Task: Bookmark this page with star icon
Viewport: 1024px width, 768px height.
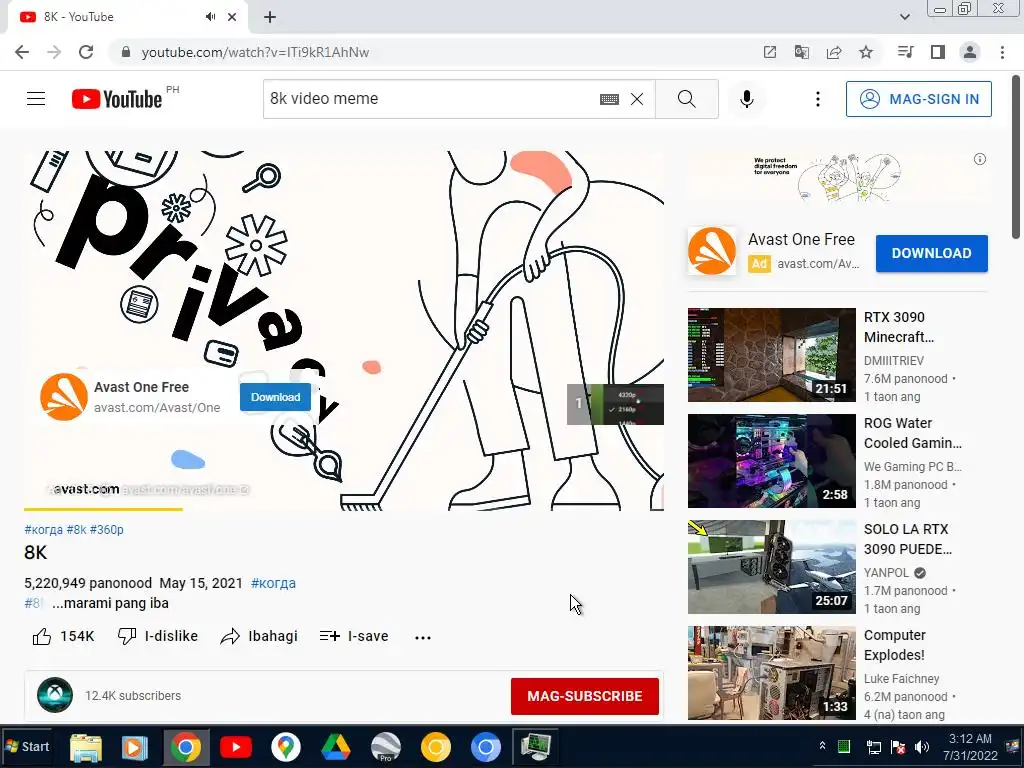Action: pos(866,52)
